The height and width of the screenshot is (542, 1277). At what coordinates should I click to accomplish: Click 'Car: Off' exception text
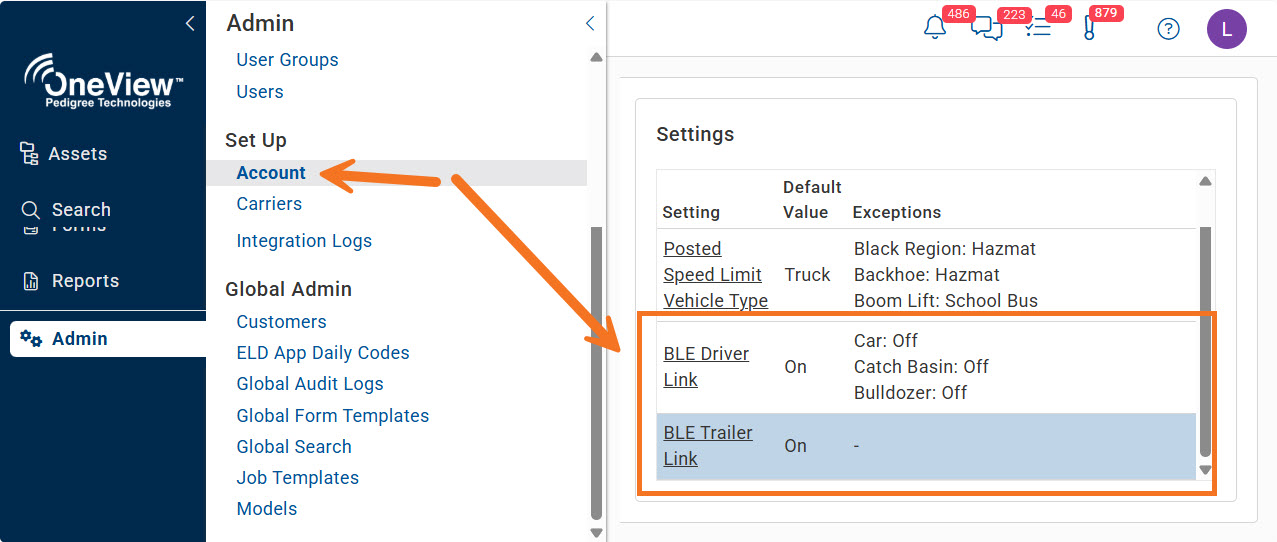point(886,341)
